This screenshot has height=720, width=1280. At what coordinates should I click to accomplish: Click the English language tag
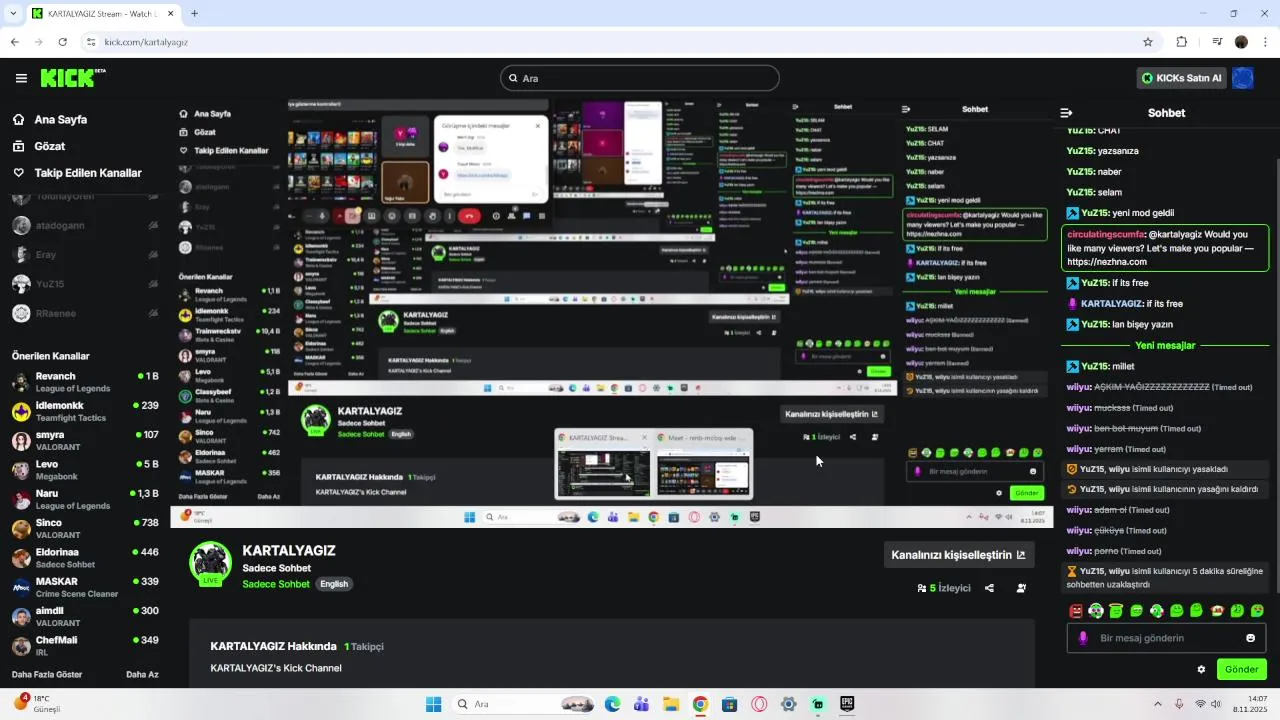(334, 584)
